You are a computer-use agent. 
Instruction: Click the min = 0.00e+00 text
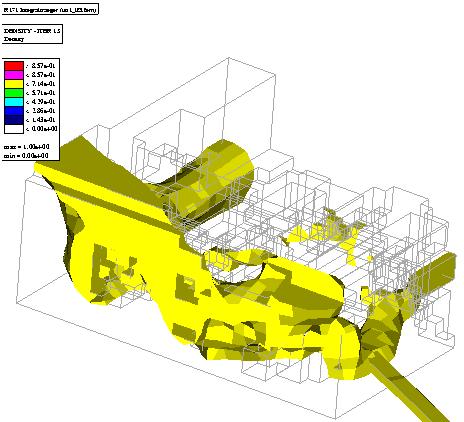[26, 156]
